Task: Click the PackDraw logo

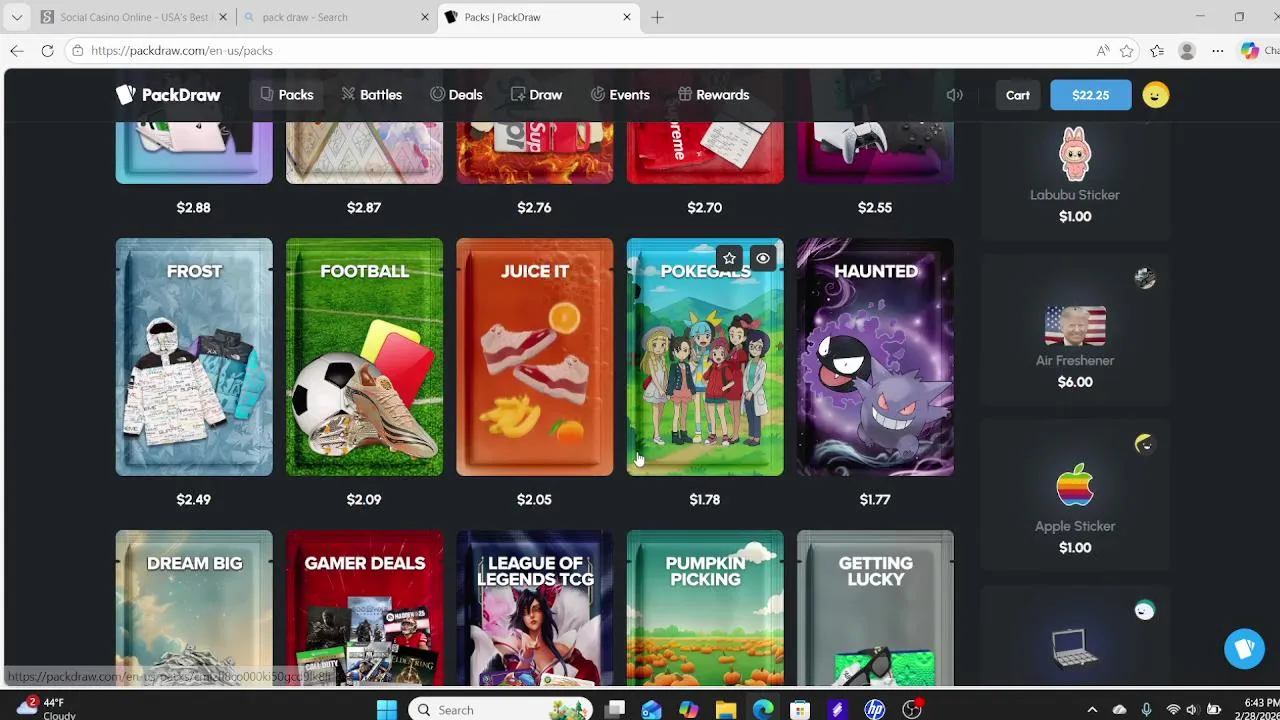Action: coord(168,95)
